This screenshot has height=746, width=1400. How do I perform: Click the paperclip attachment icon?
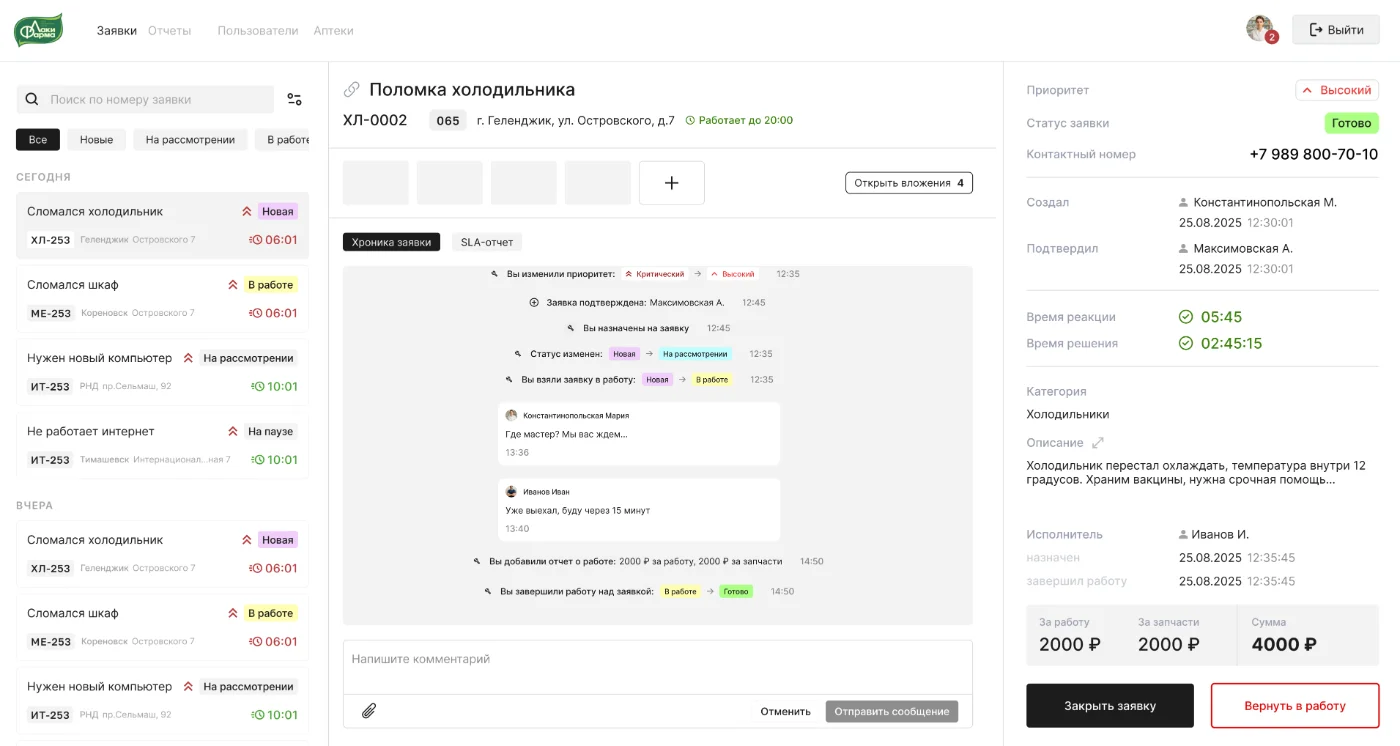click(x=368, y=711)
